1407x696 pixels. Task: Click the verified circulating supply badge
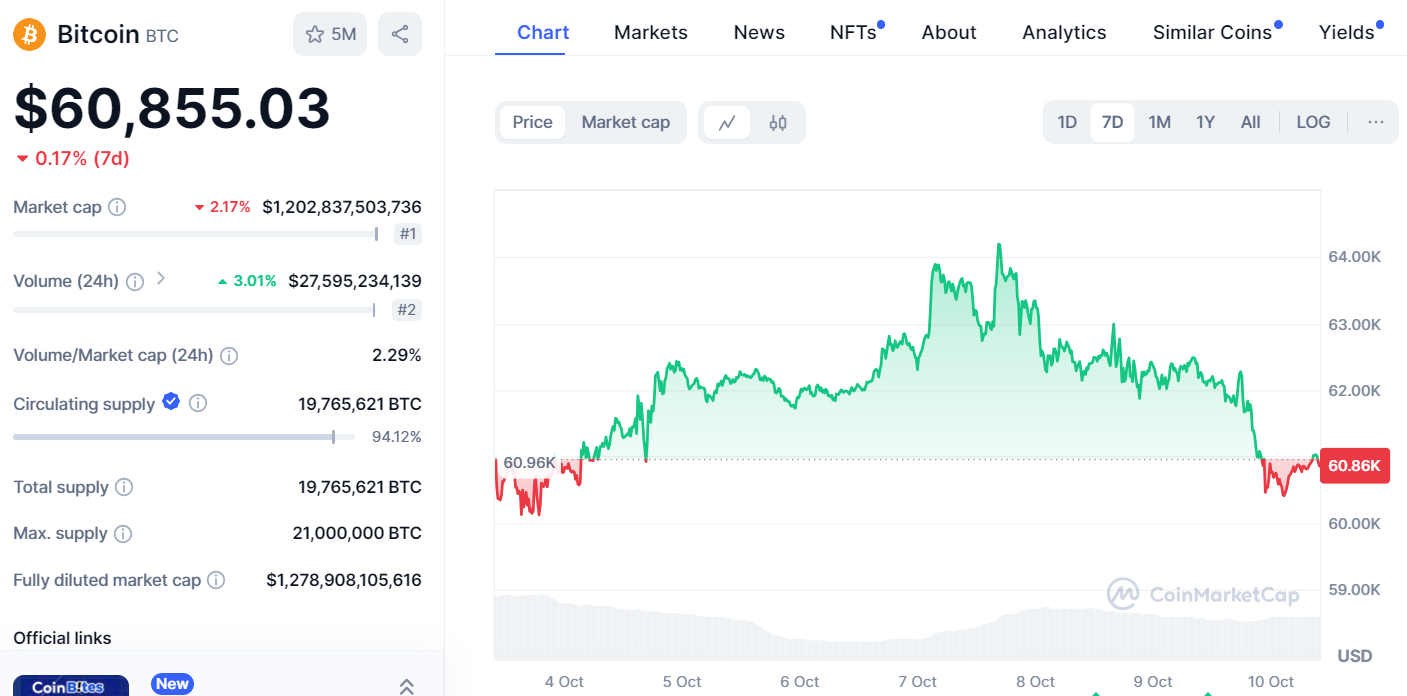[x=171, y=402]
